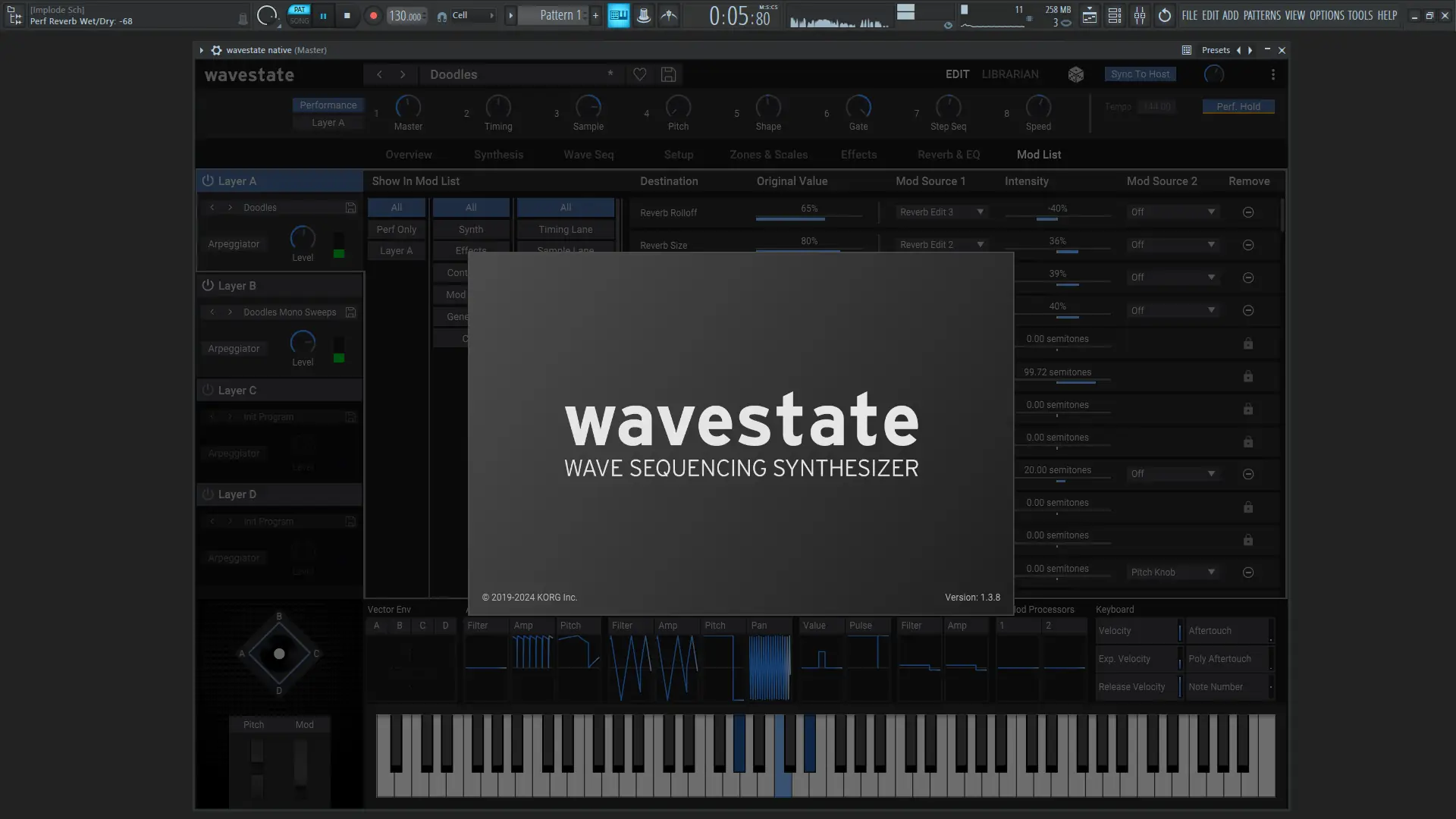Select the Perf Only filter button
Screen dimensions: 1456x819
[x=397, y=229]
